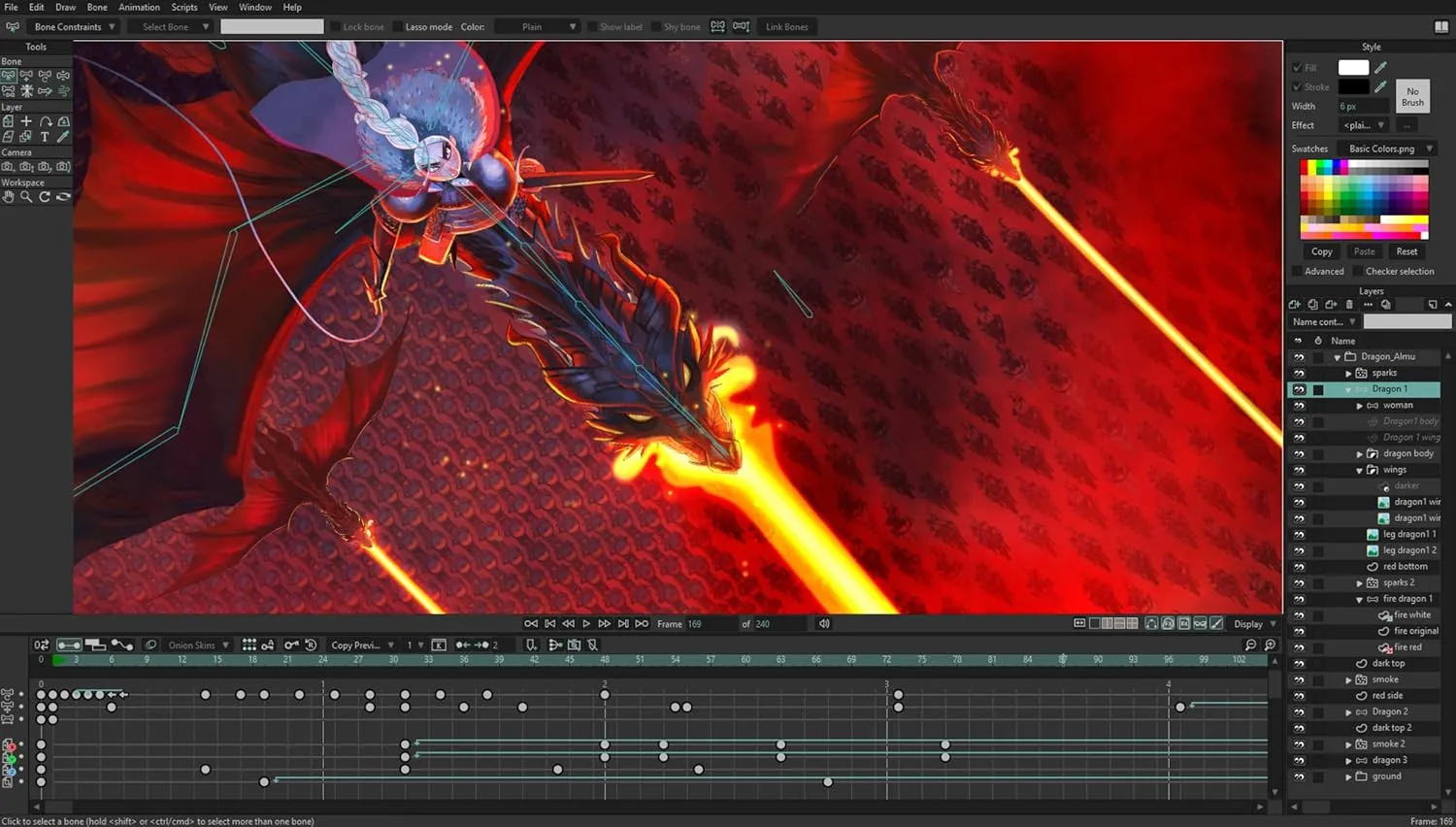The width and height of the screenshot is (1456, 827).
Task: Open the Scripts menu
Action: click(x=184, y=7)
